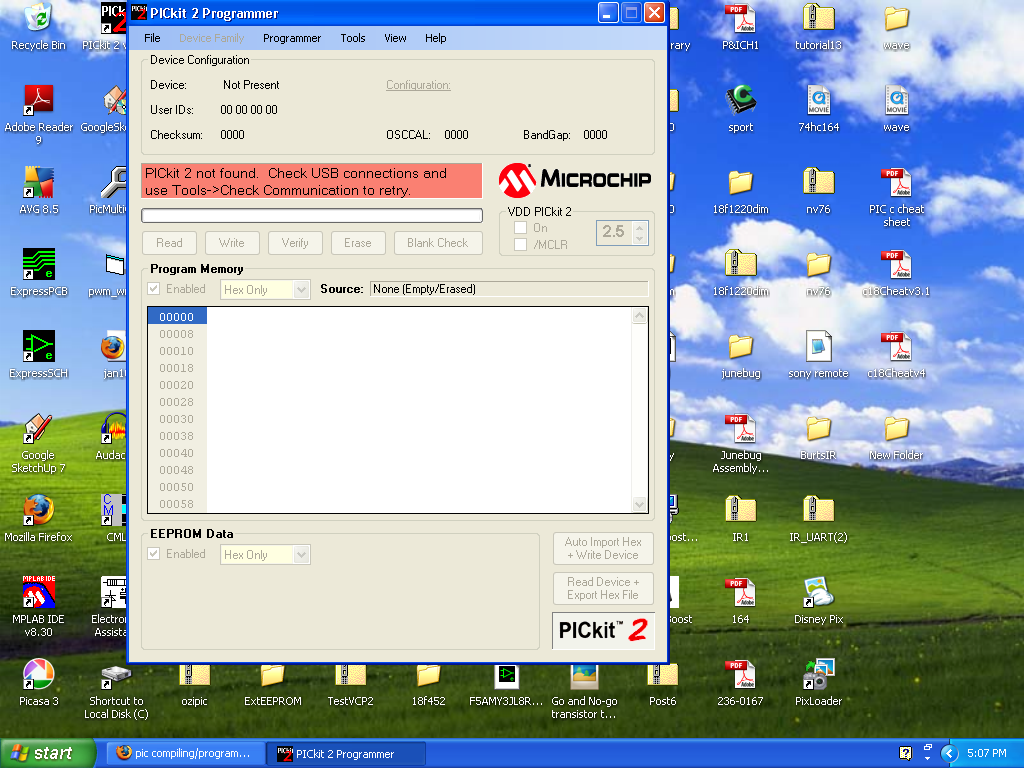Image resolution: width=1024 pixels, height=768 pixels.
Task: Open the ExtEEPROM folder
Action: tap(272, 684)
